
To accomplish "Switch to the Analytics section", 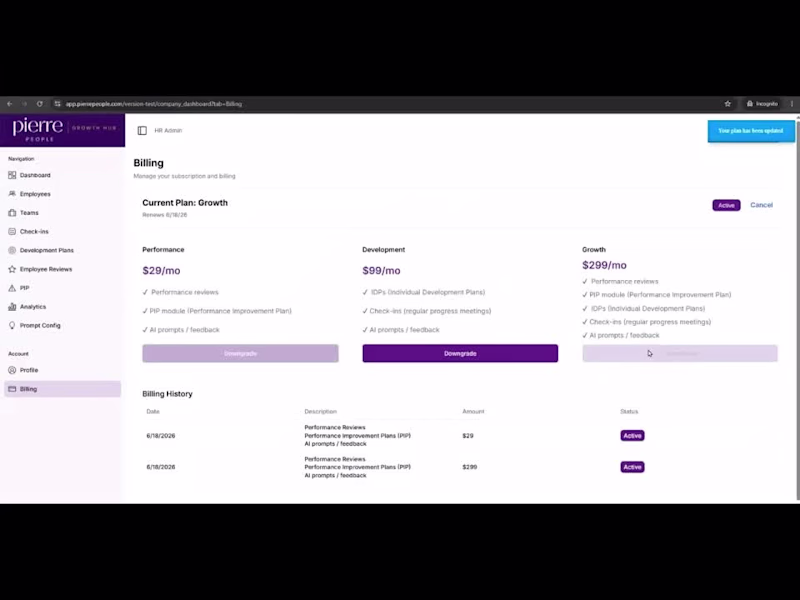I will click(x=33, y=307).
